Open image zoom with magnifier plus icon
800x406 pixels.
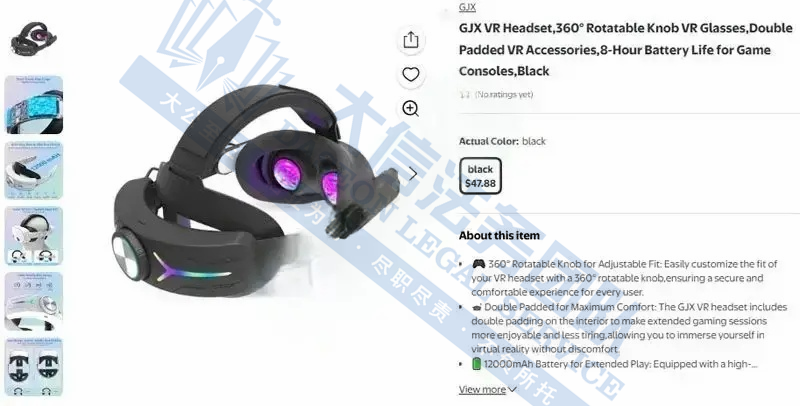click(x=411, y=108)
